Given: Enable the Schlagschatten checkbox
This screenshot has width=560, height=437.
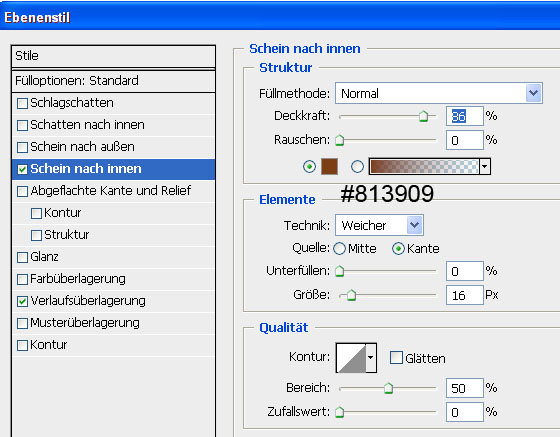Looking at the screenshot, I should (22, 104).
